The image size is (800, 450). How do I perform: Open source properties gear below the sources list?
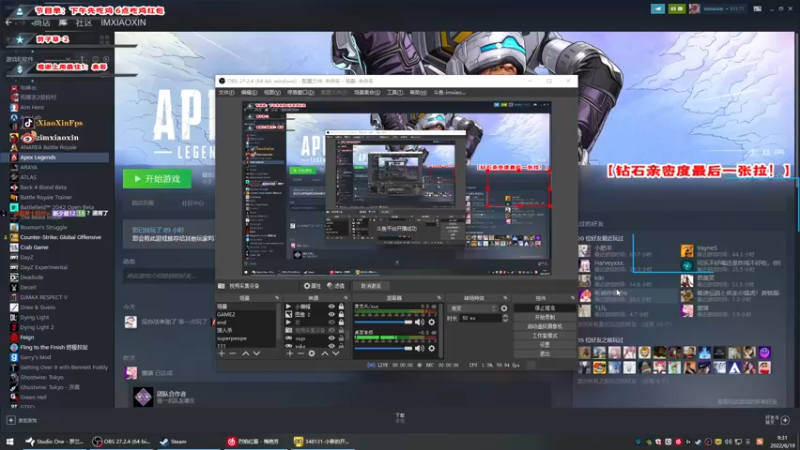coord(312,353)
